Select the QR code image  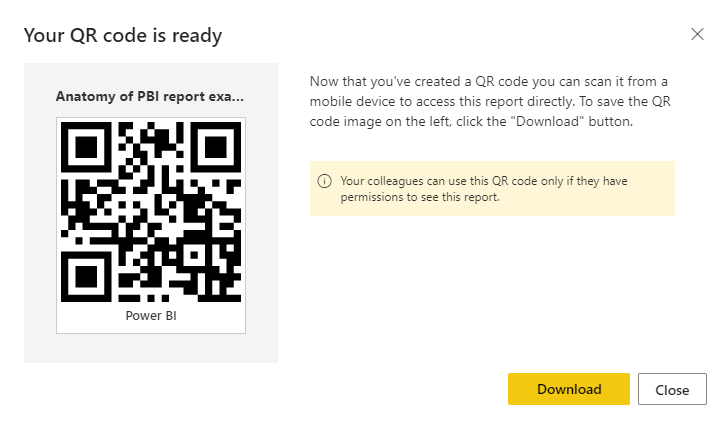coord(151,212)
